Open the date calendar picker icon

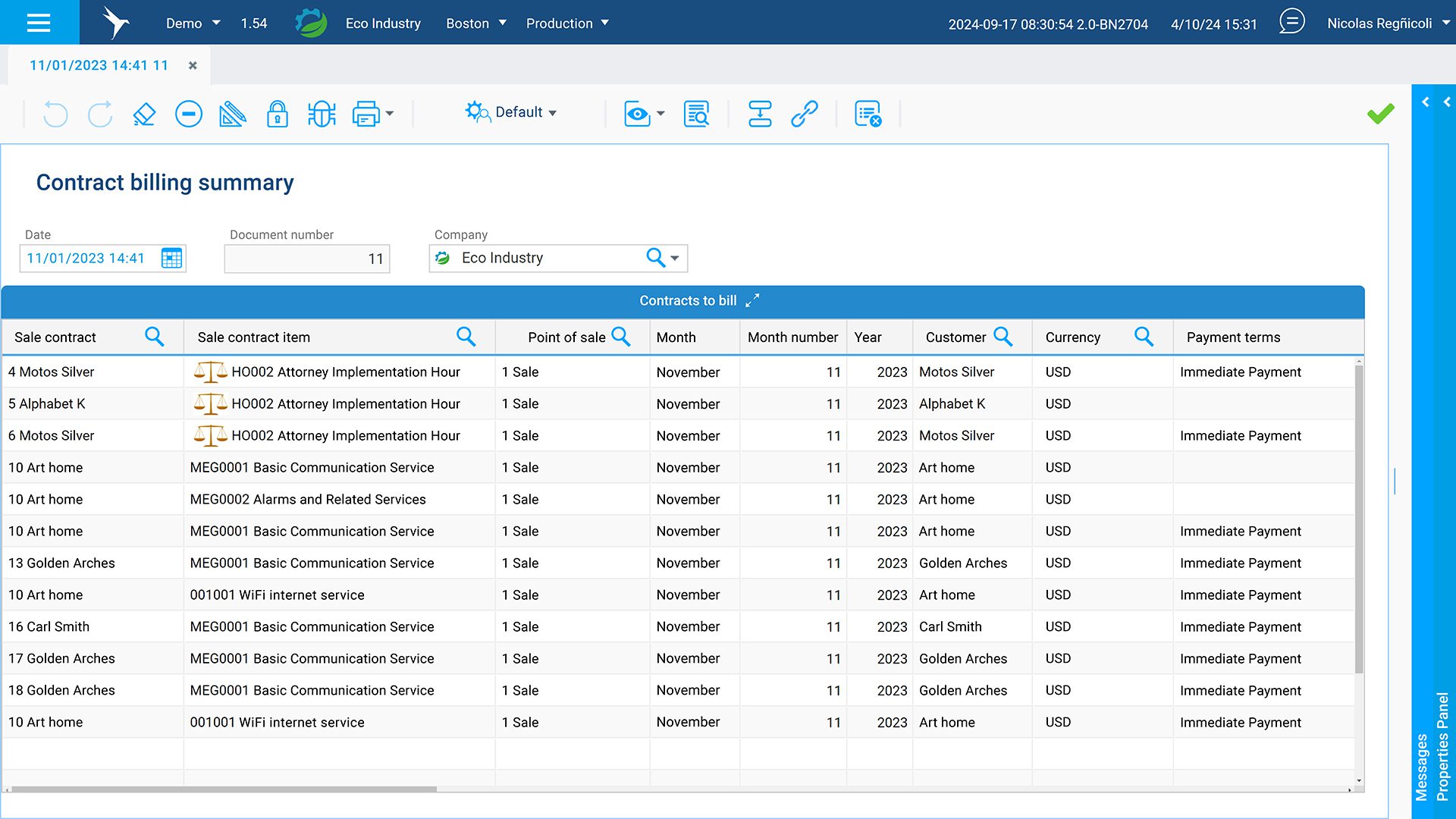click(171, 258)
